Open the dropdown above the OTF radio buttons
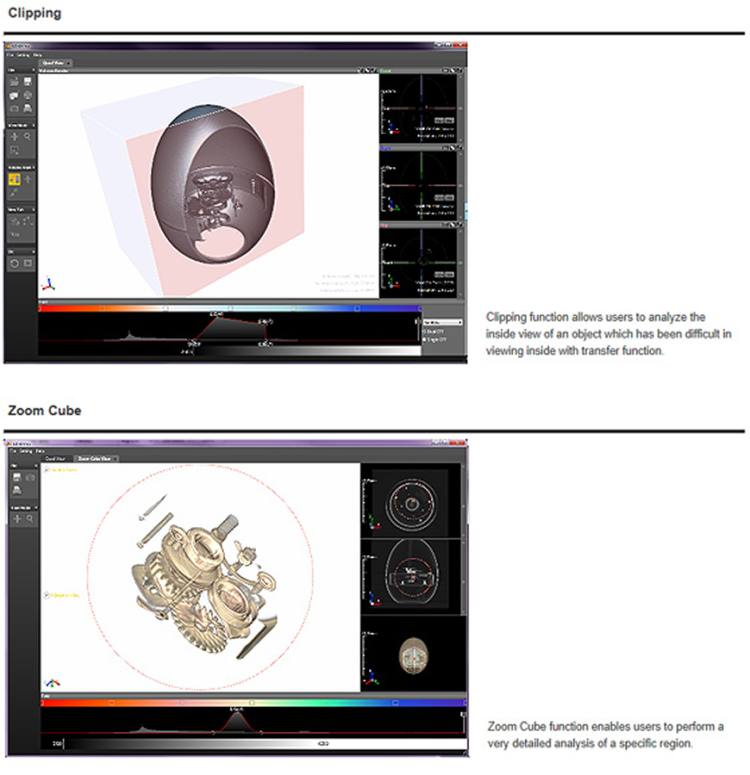The width and height of the screenshot is (750, 775). (443, 322)
